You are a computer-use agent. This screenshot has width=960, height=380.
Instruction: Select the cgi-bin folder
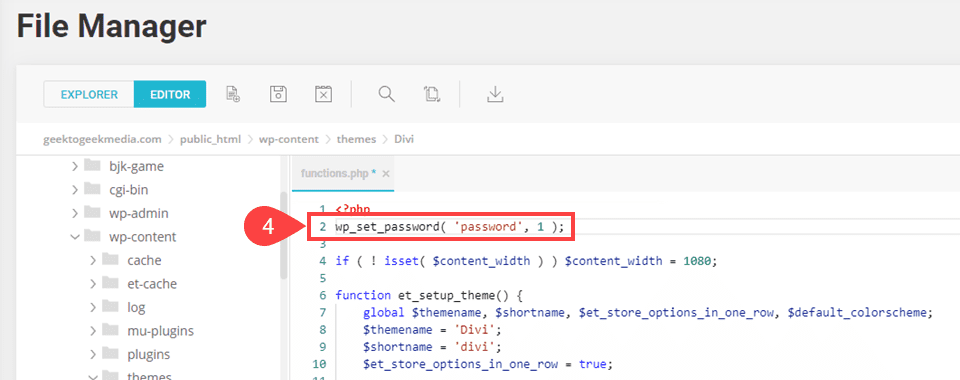click(x=129, y=190)
